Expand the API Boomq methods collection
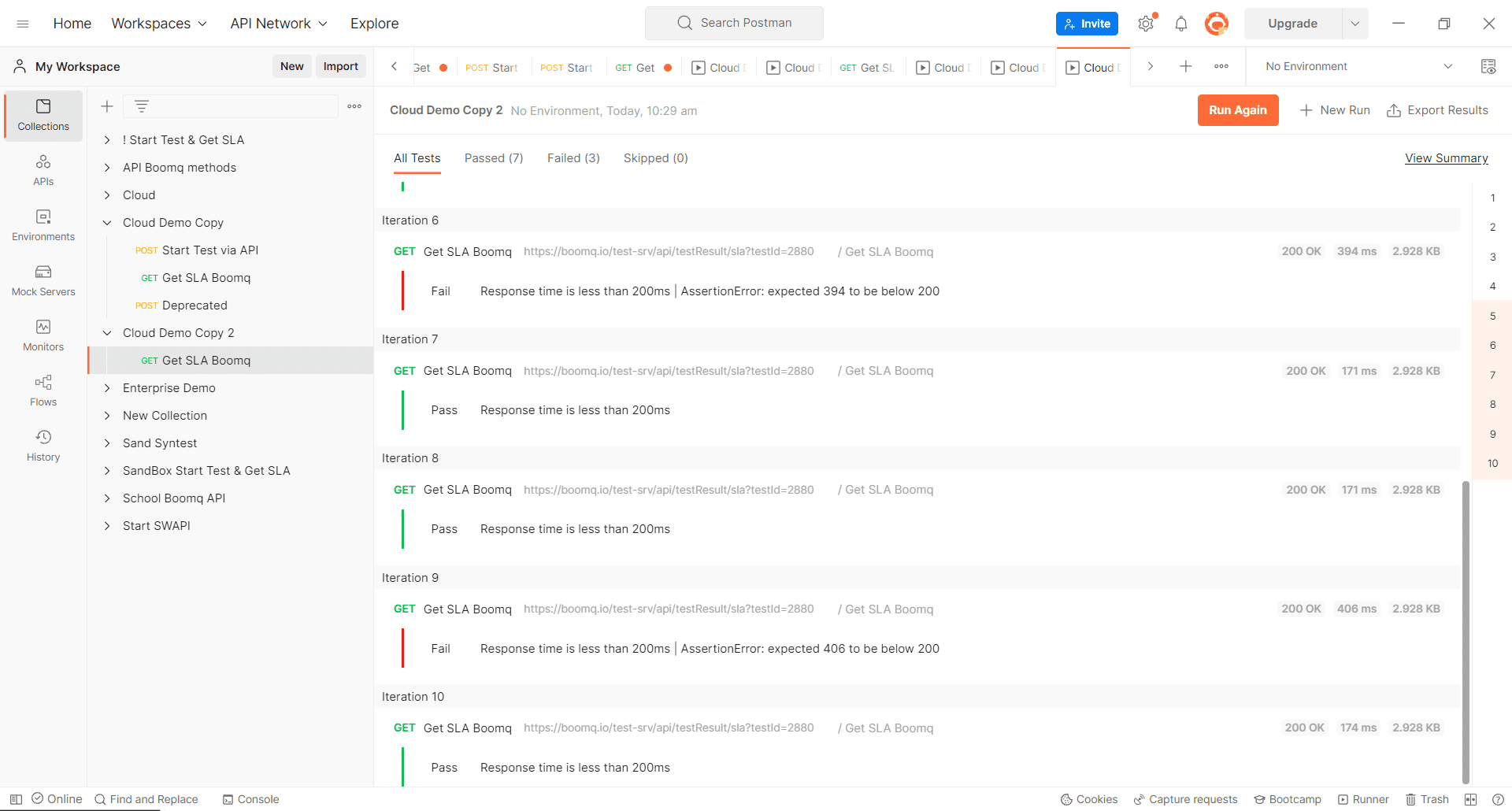The image size is (1512, 811). (107, 168)
